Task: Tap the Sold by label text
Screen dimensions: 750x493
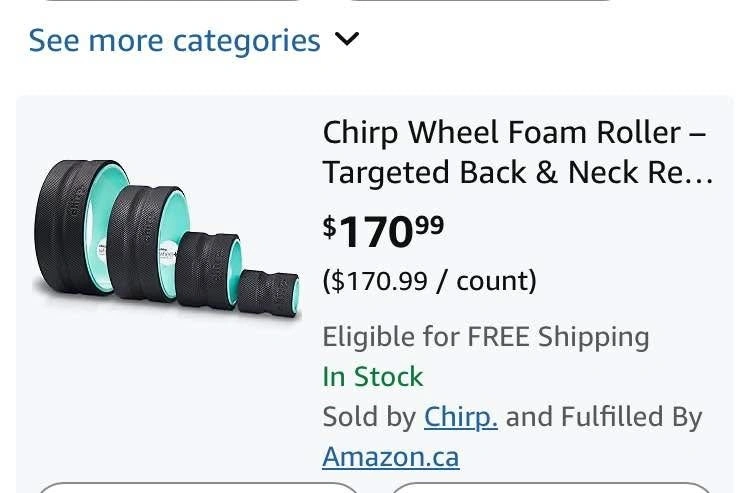Action: click(x=368, y=417)
